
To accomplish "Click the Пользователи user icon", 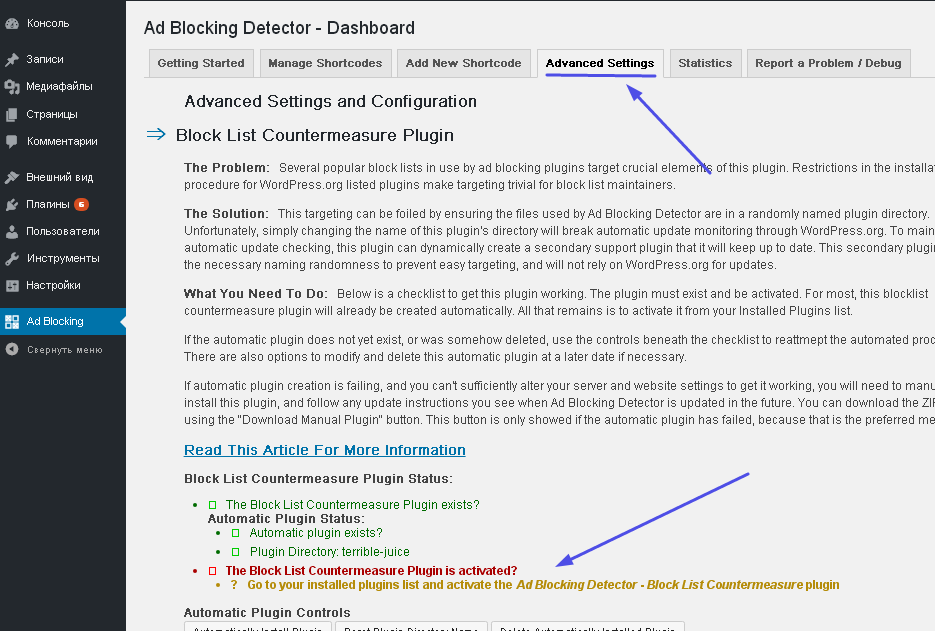I will pyautogui.click(x=12, y=232).
